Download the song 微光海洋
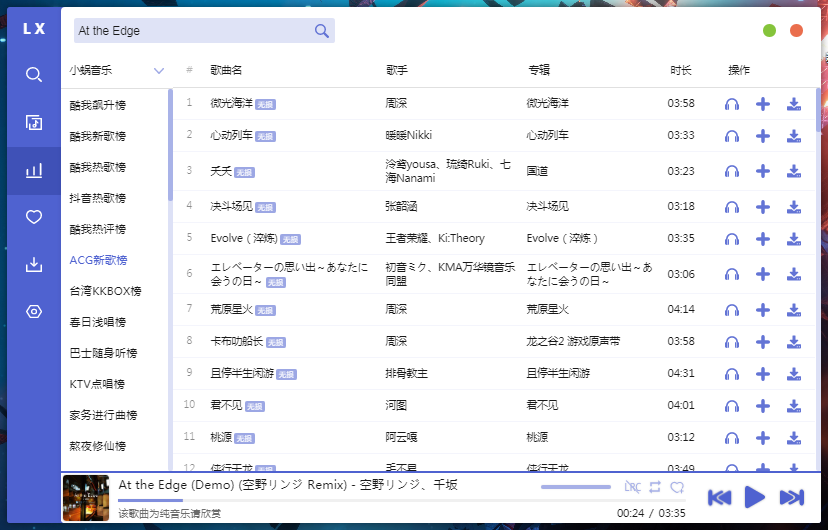The width and height of the screenshot is (828, 530). coord(794,104)
